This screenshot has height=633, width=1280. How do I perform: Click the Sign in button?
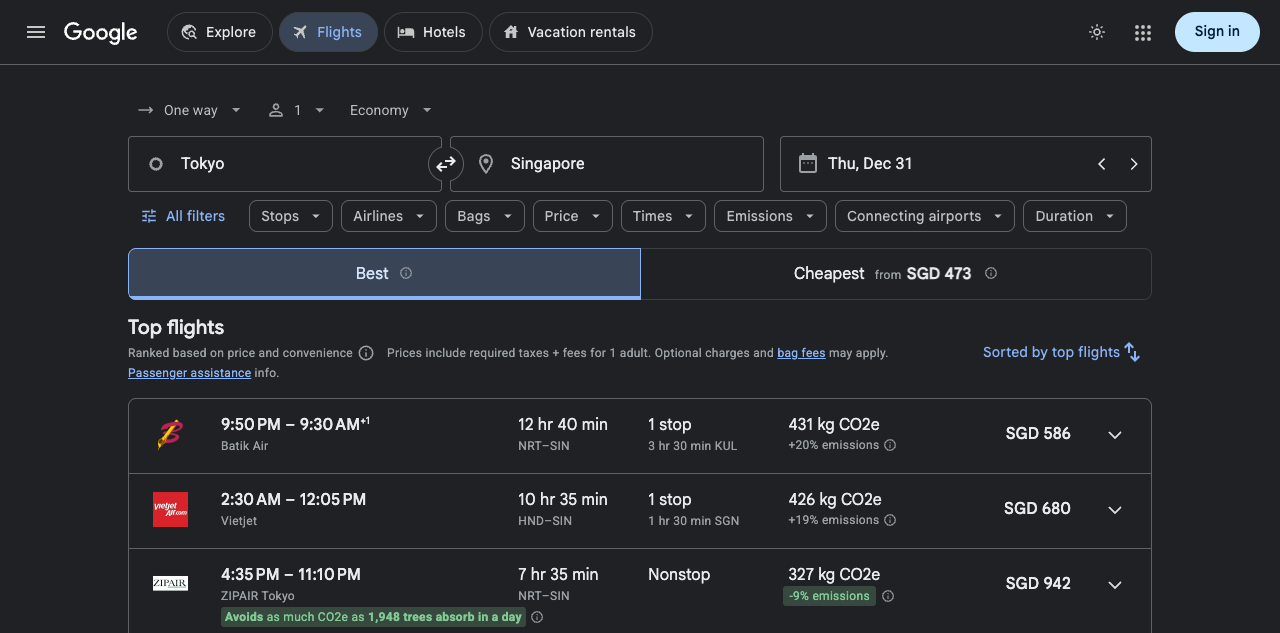(1217, 32)
